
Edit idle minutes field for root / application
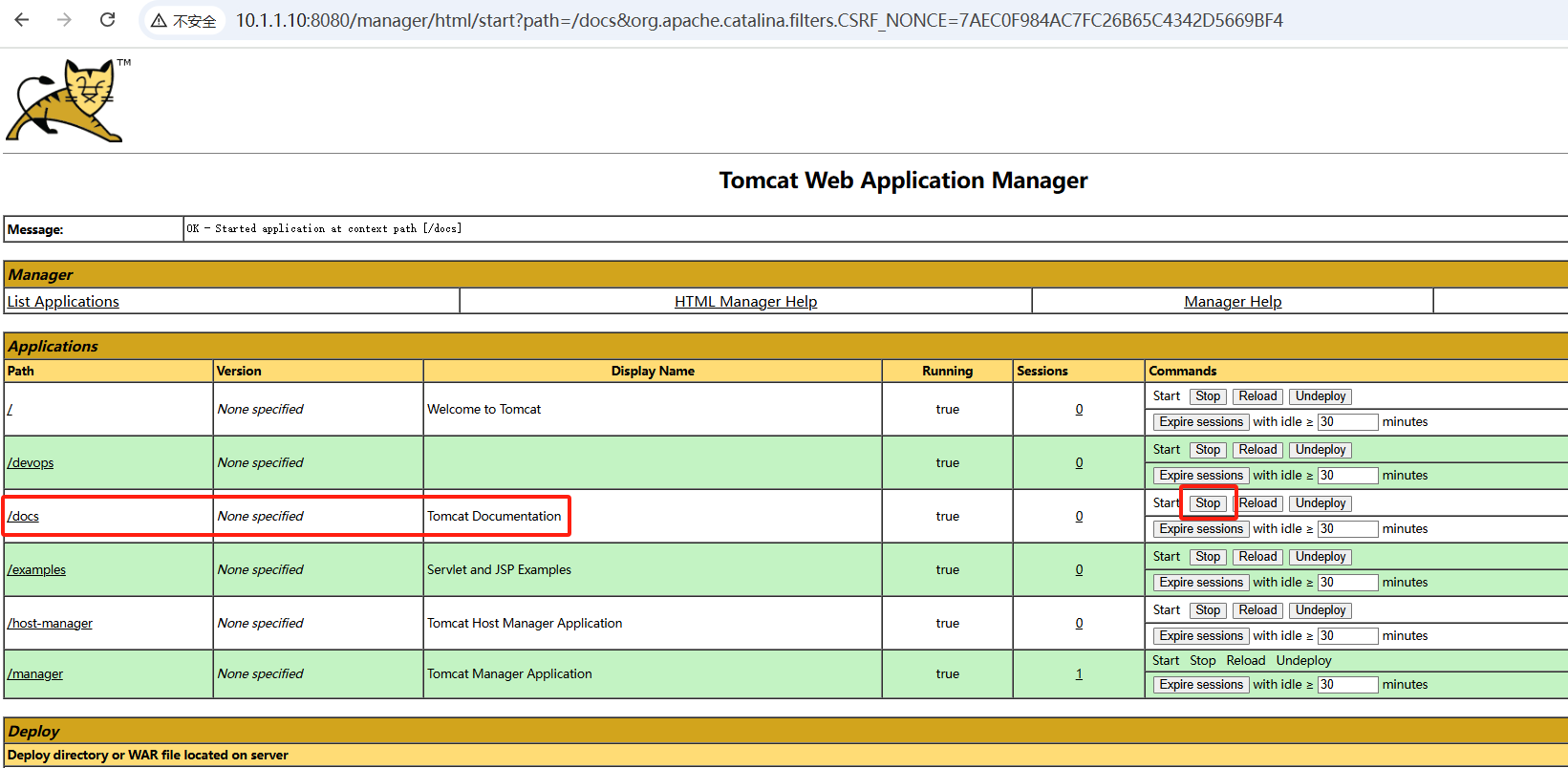(x=1347, y=422)
